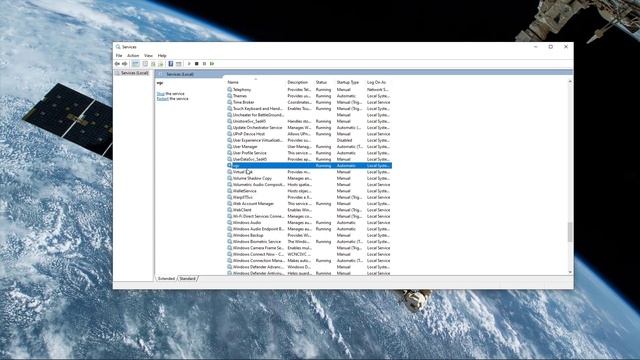Screen dimensions: 640x360
Task: Click the Stop Service square icon
Action: [196, 64]
